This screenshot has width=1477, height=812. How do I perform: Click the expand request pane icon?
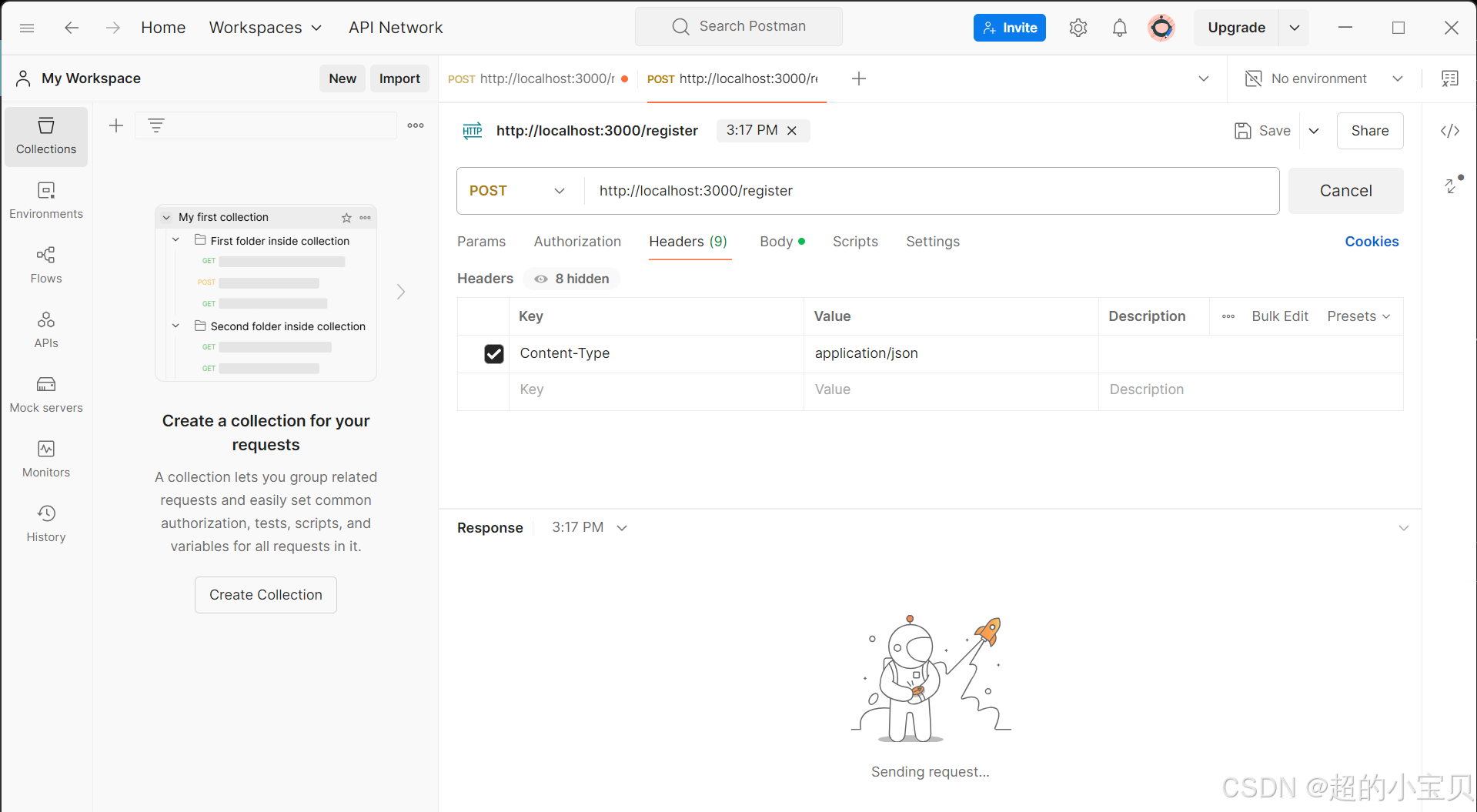[x=1452, y=185]
